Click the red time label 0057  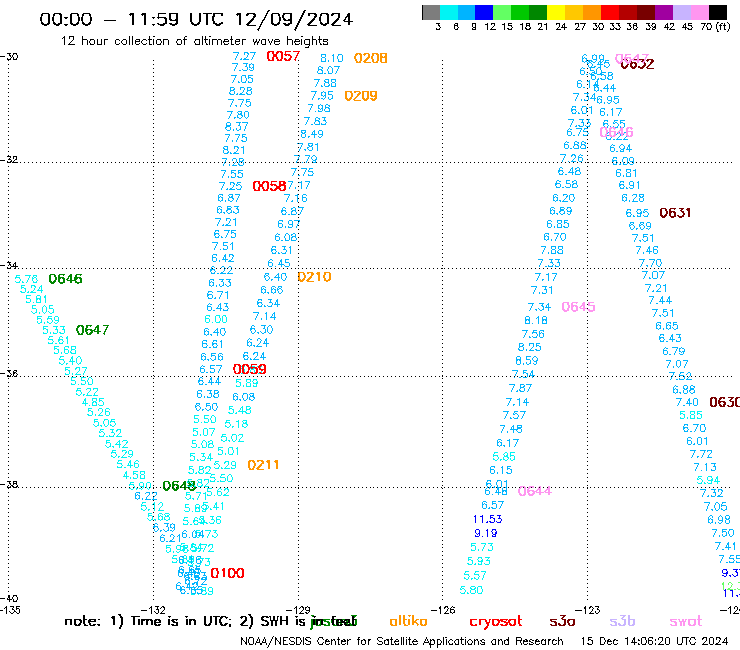tap(283, 56)
